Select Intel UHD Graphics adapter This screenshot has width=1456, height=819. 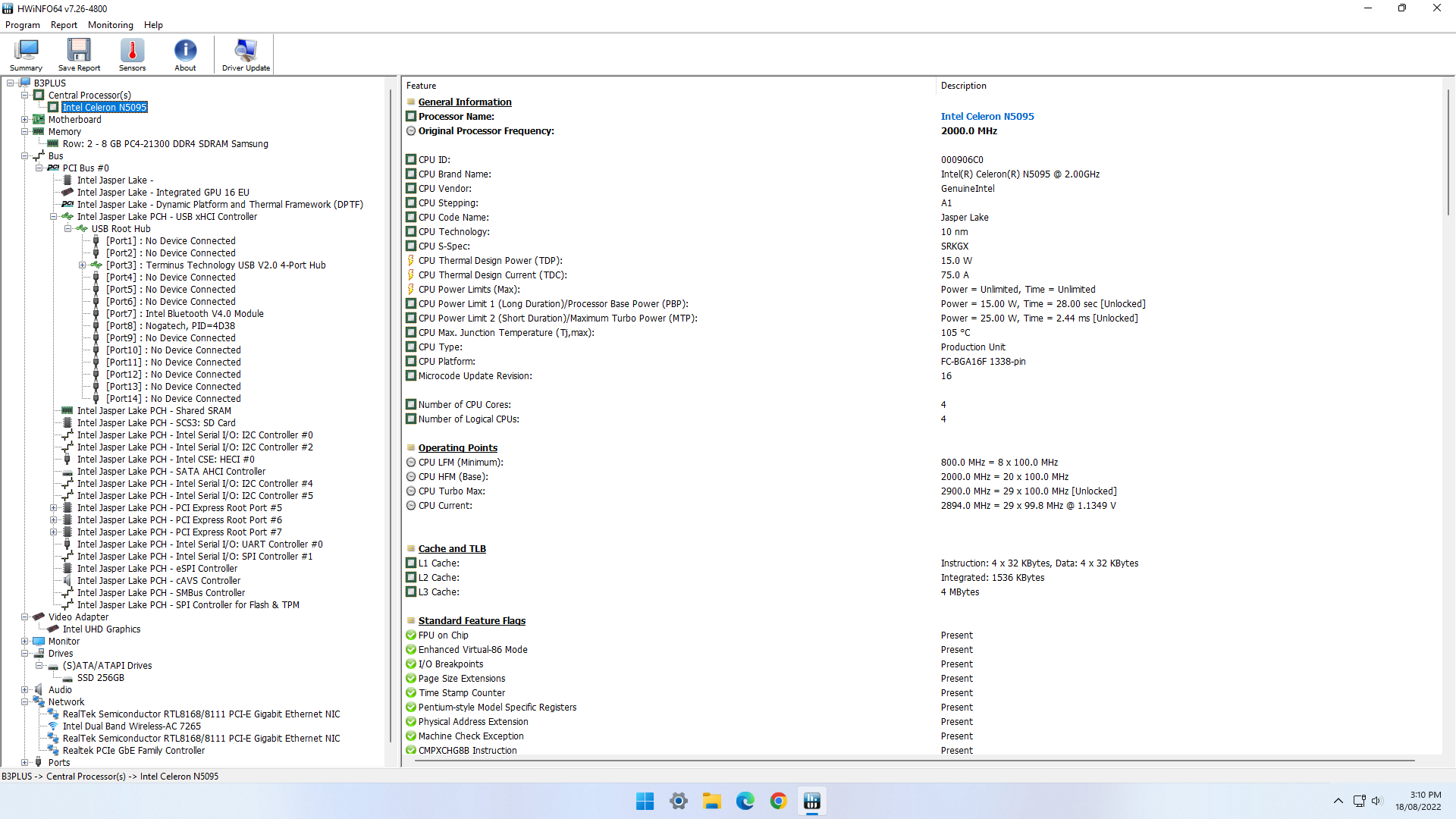pyautogui.click(x=102, y=629)
